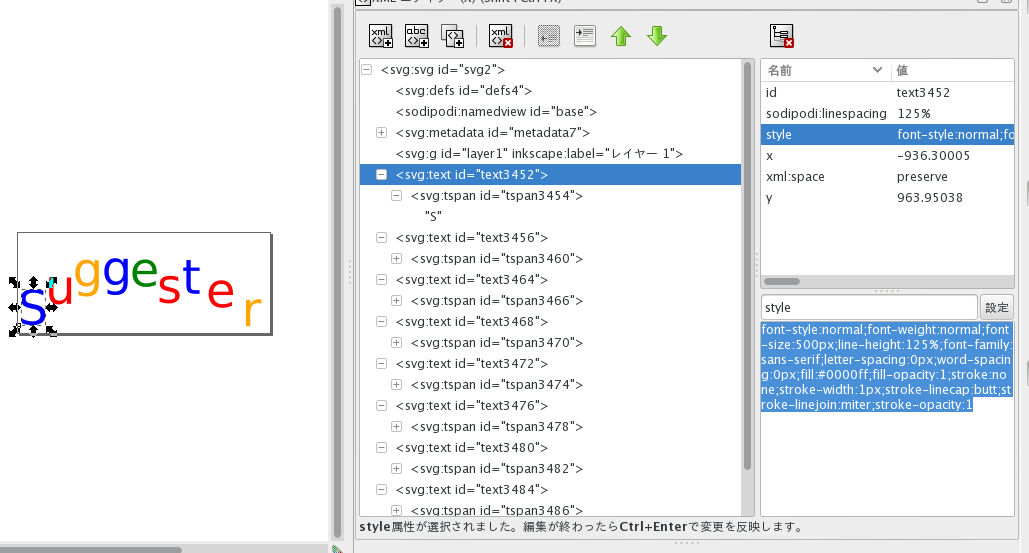Click the duplicate node icon
The width and height of the screenshot is (1029, 553).
tap(452, 36)
